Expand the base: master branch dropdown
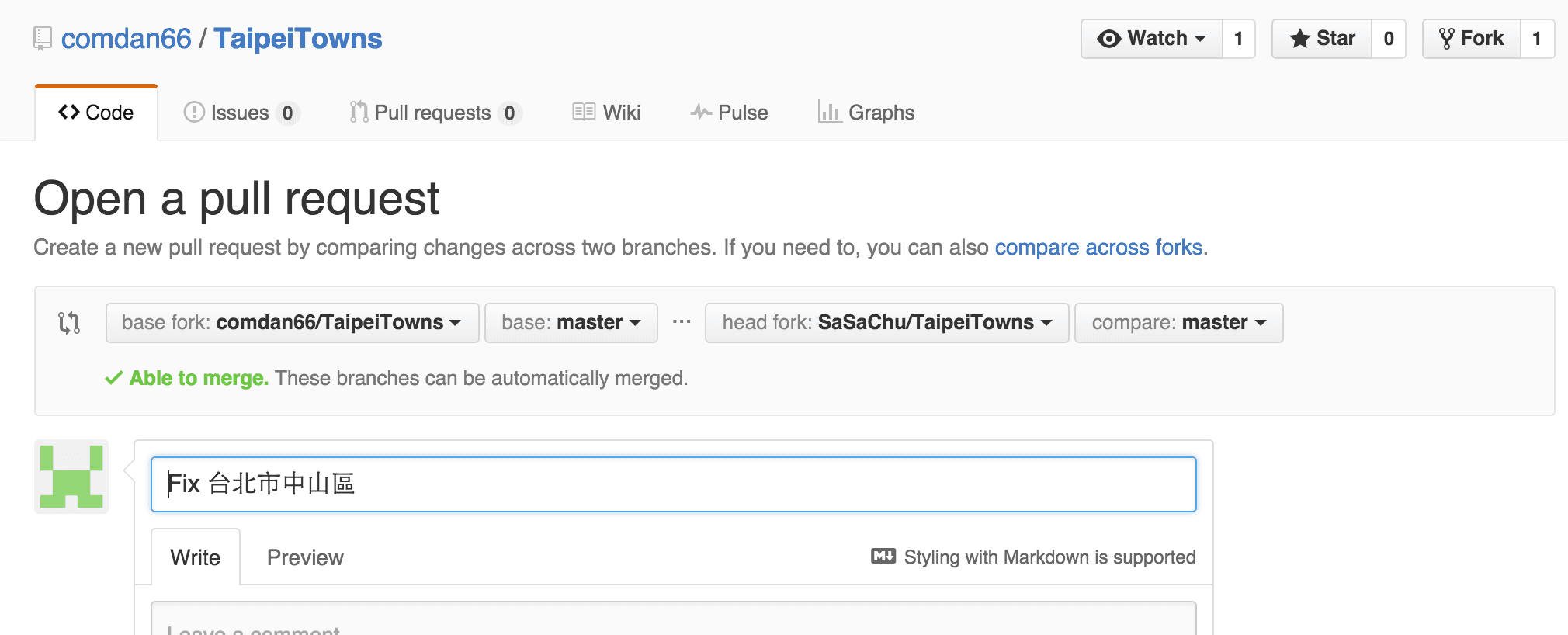The height and width of the screenshot is (635, 1568). pos(571,323)
